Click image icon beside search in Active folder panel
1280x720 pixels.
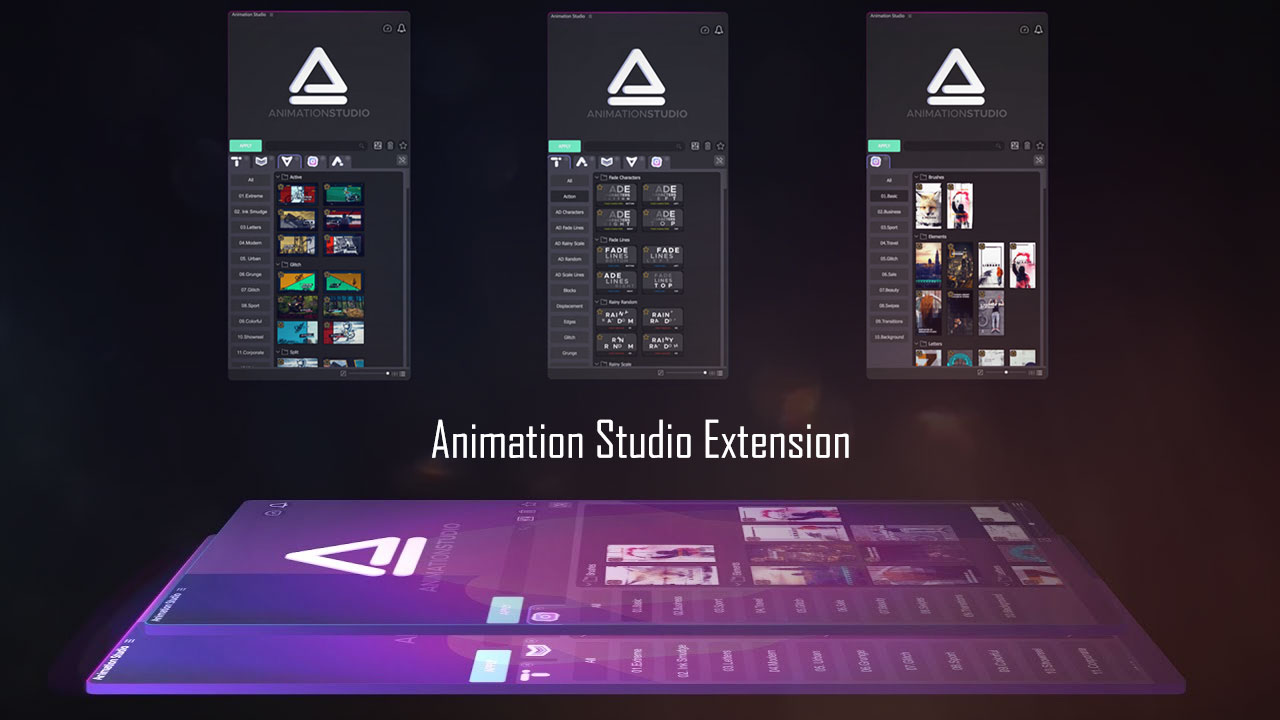[377, 145]
